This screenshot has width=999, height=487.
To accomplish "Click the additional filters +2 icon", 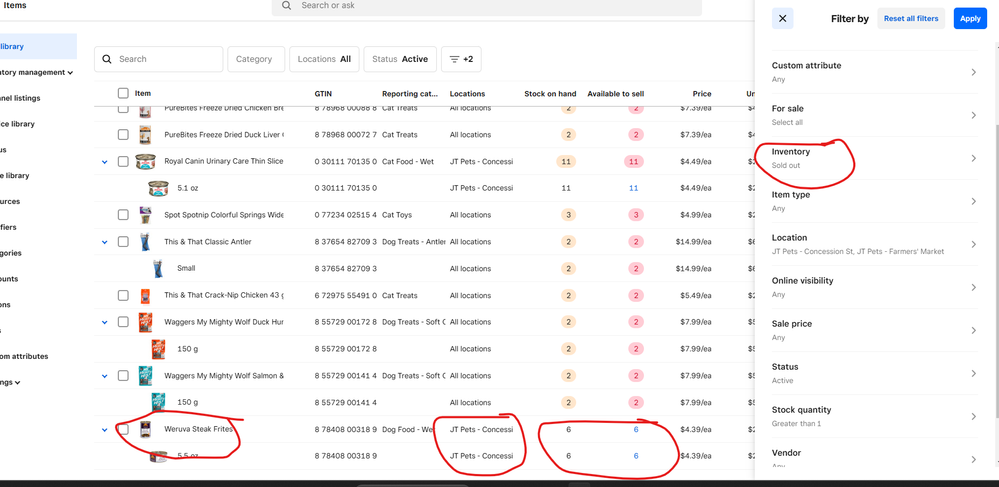I will click(461, 59).
